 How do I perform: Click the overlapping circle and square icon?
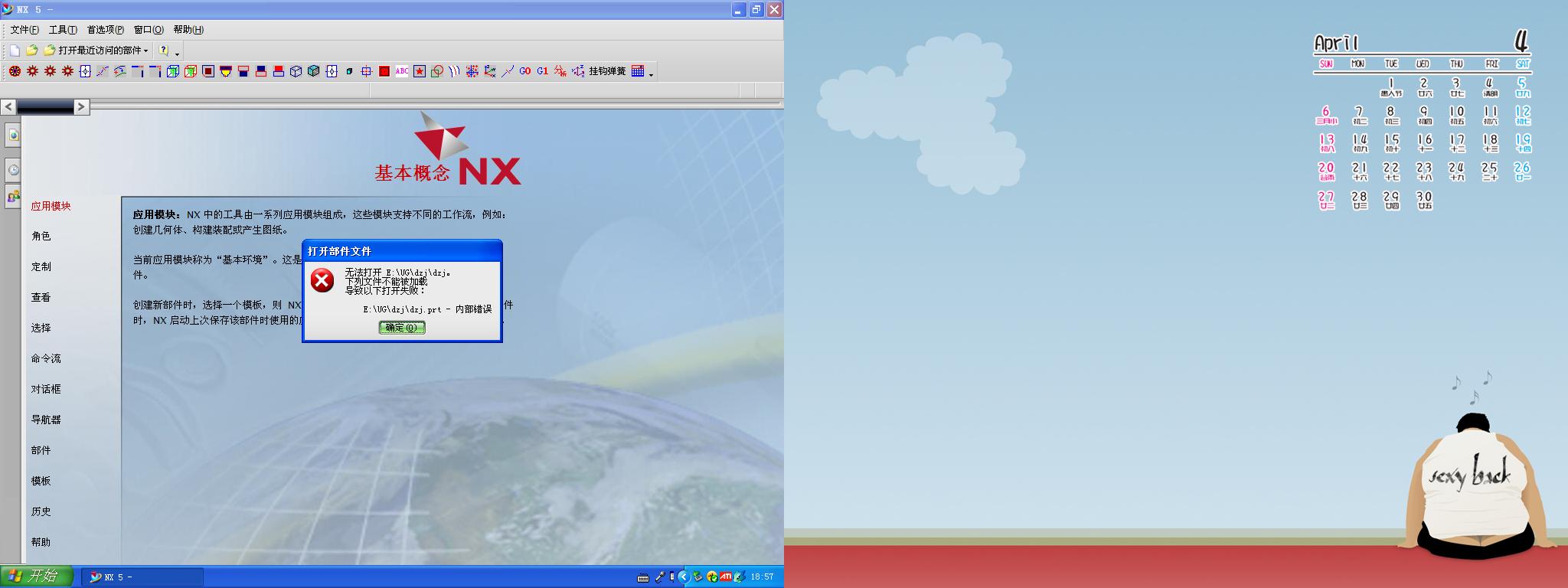pyautogui.click(x=437, y=71)
